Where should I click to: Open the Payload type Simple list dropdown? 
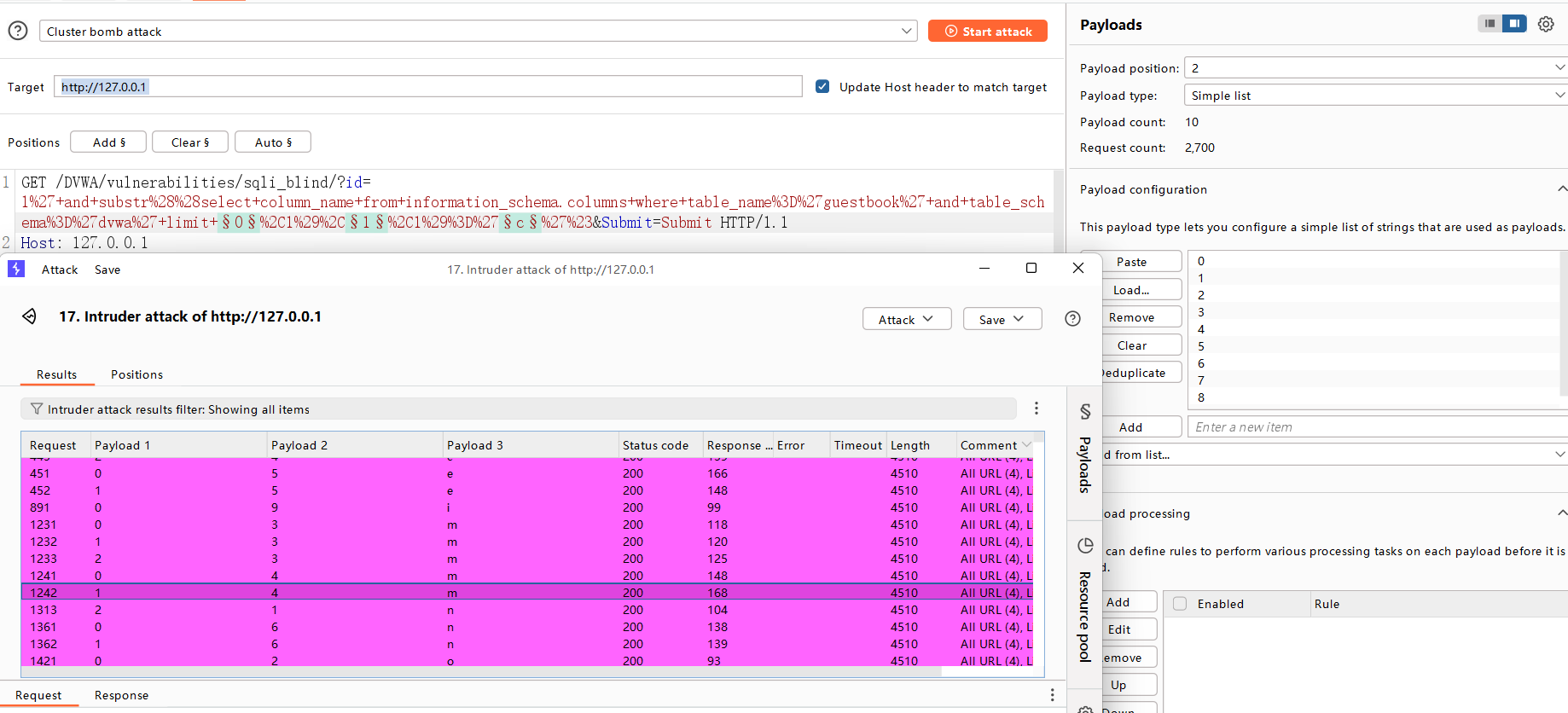click(x=1376, y=95)
